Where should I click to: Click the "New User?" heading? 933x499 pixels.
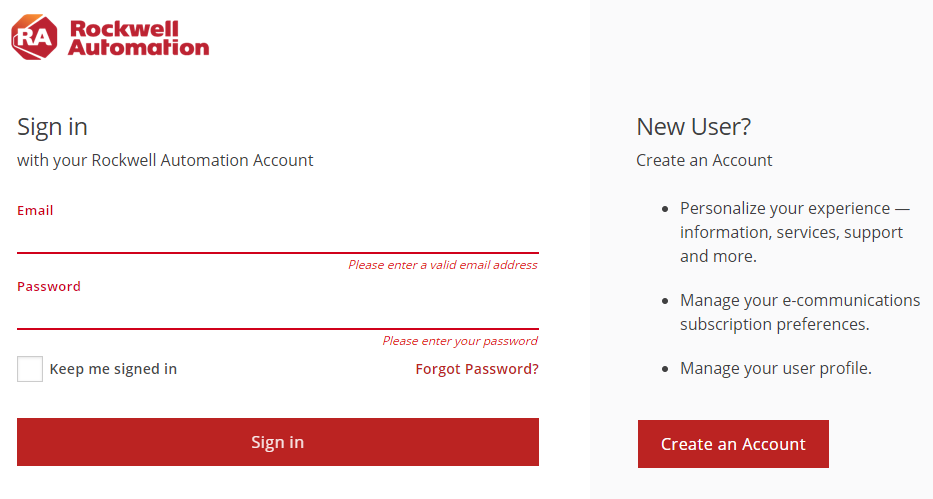click(x=693, y=127)
